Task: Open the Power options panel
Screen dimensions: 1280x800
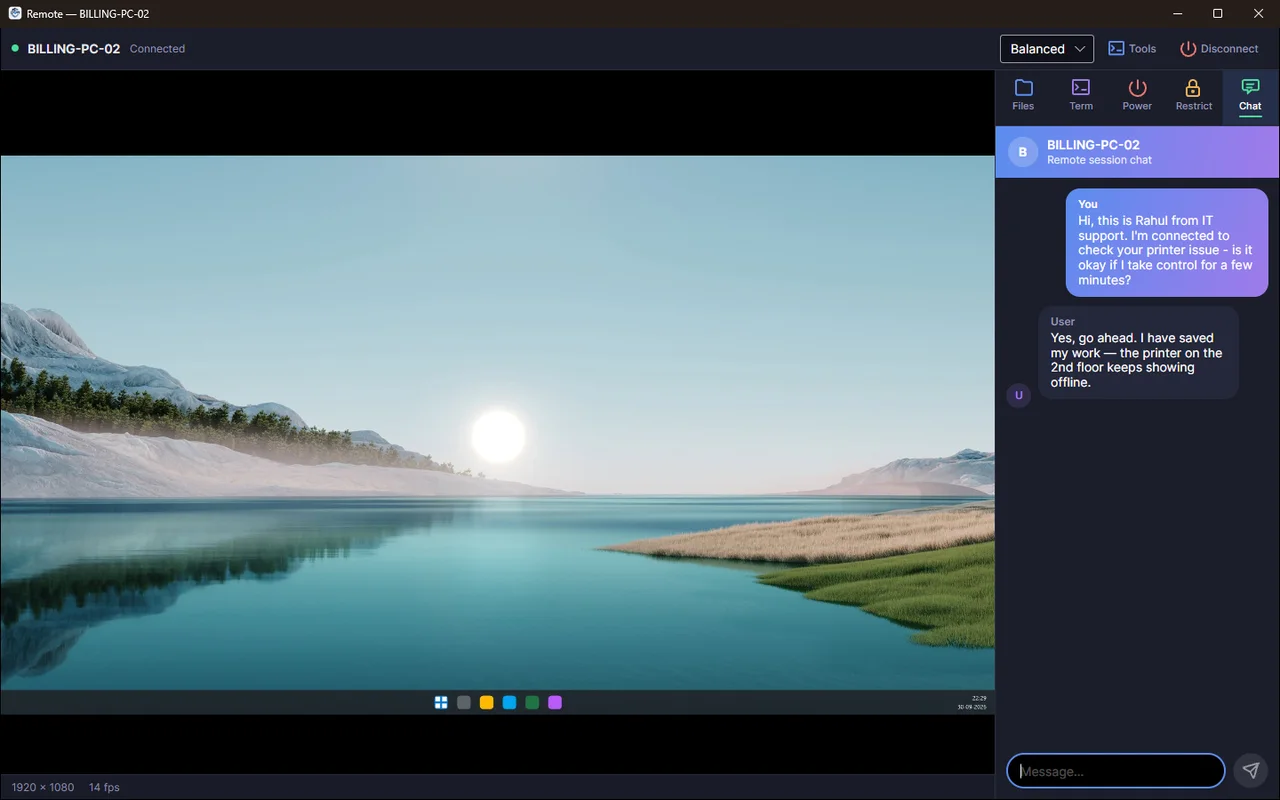Action: pos(1137,95)
